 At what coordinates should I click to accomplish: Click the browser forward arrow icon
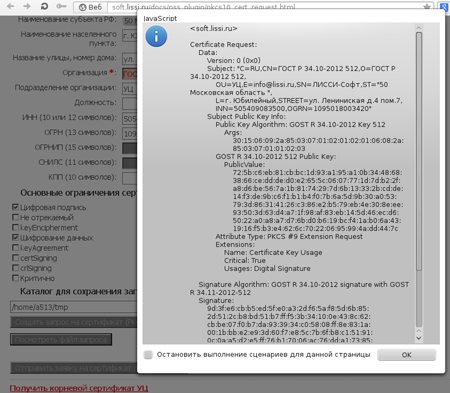27,6
